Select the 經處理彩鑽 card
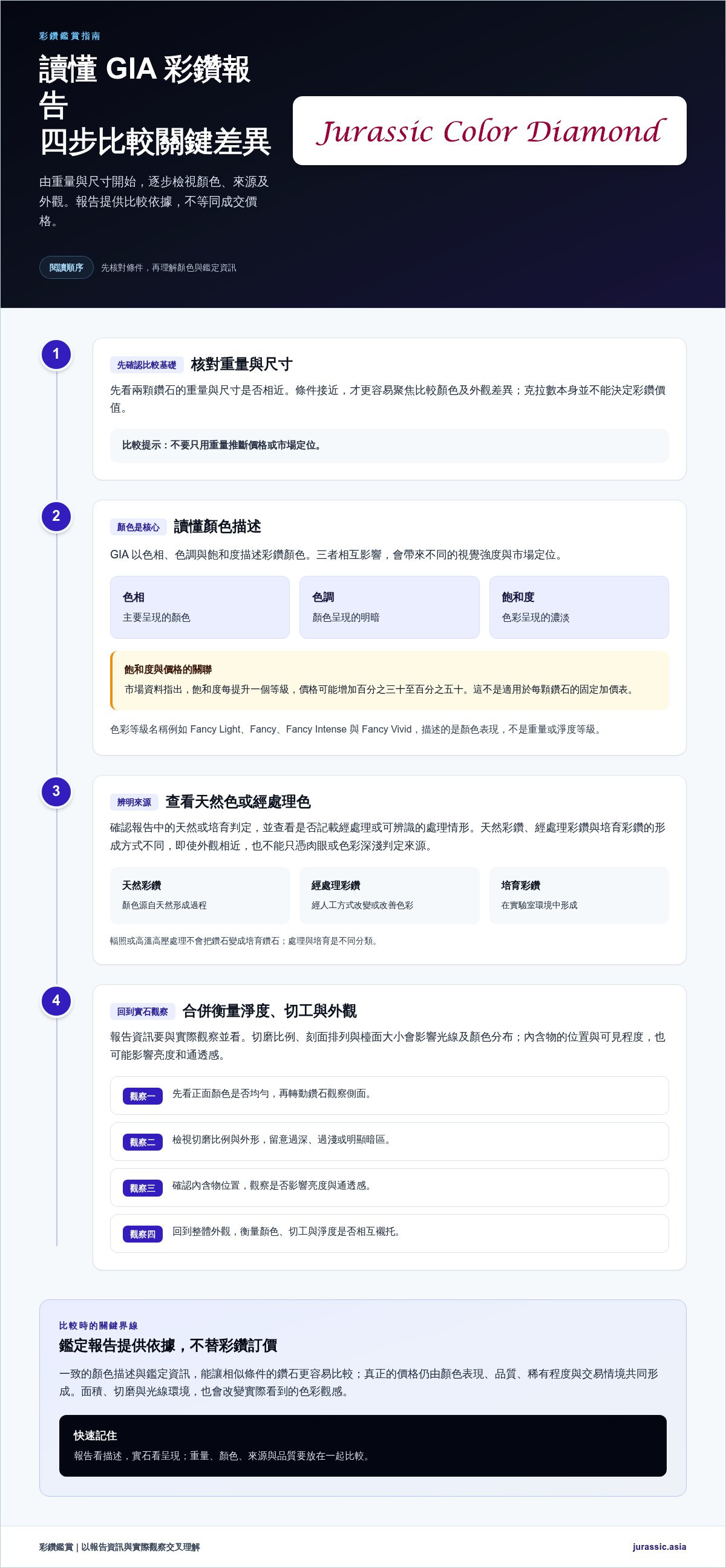 click(390, 895)
